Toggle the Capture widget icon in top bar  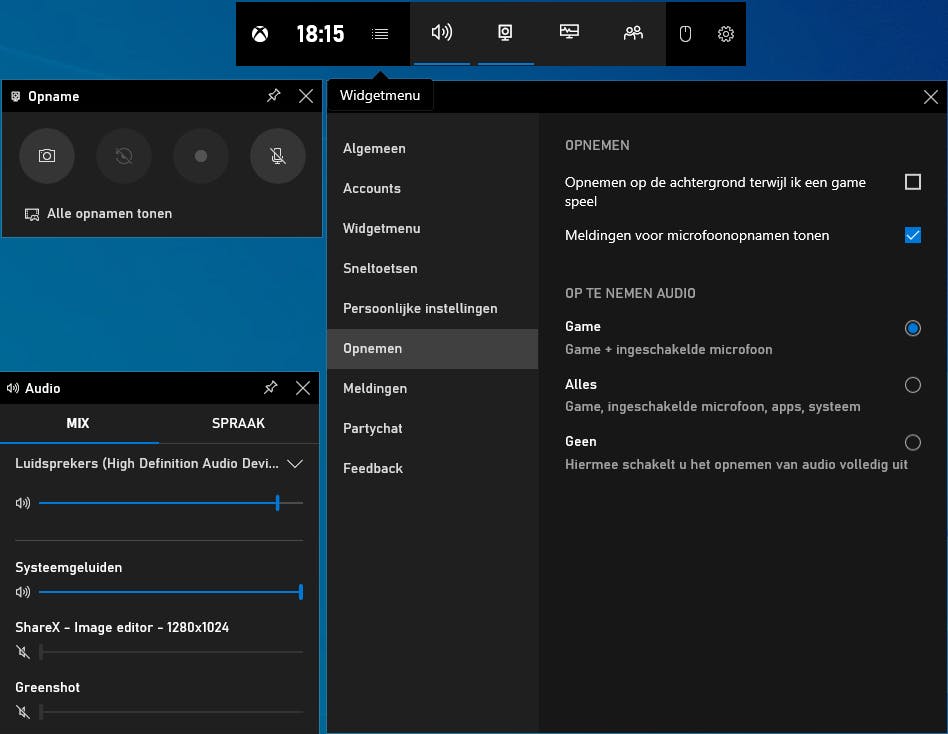click(506, 33)
